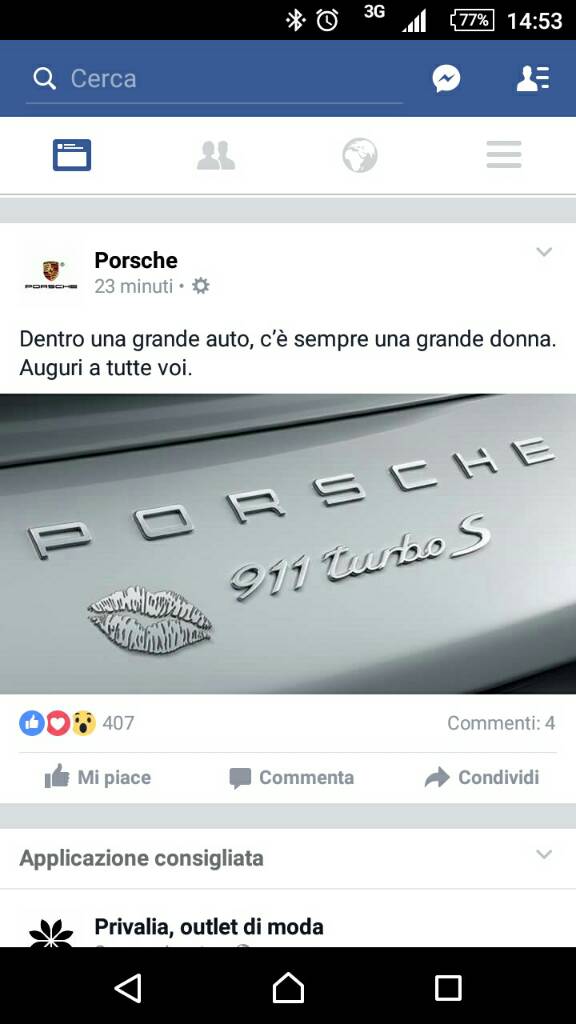Viewport: 576px width, 1024px height.
Task: Open the notifications globe tab
Action: pos(360,155)
